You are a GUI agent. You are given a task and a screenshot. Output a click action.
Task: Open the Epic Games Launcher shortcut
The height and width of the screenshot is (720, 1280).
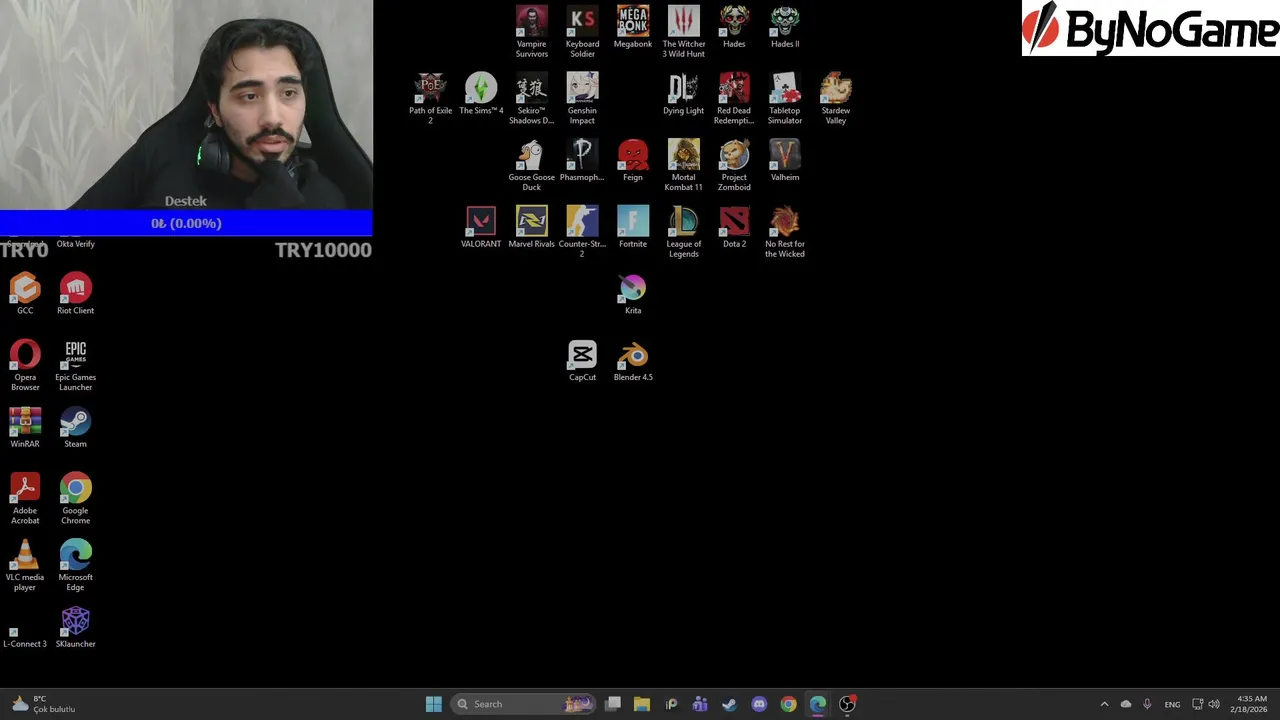(75, 365)
